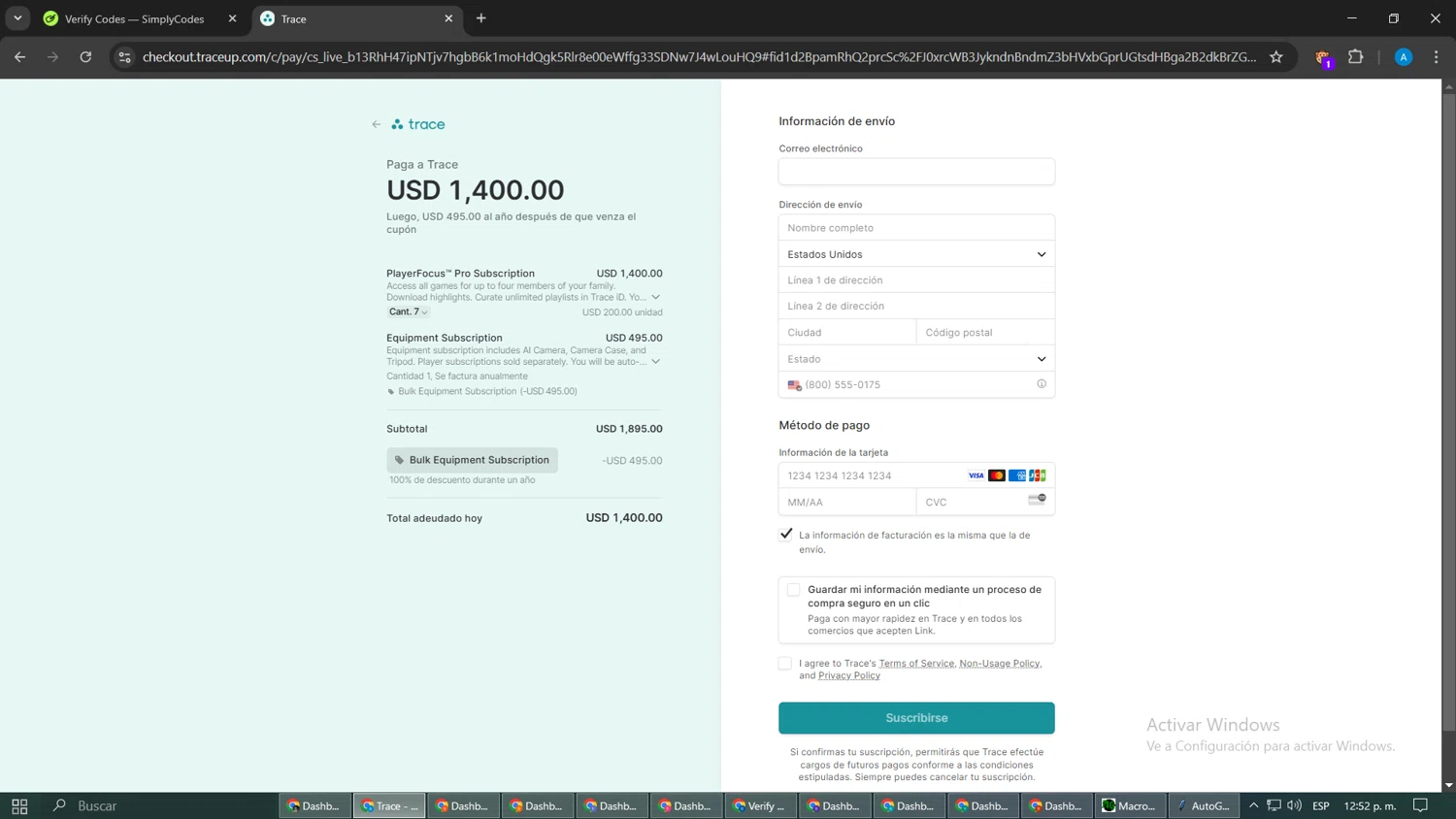Uncheck billing info same as shipping
Screen dimensions: 1456x819
(786, 534)
